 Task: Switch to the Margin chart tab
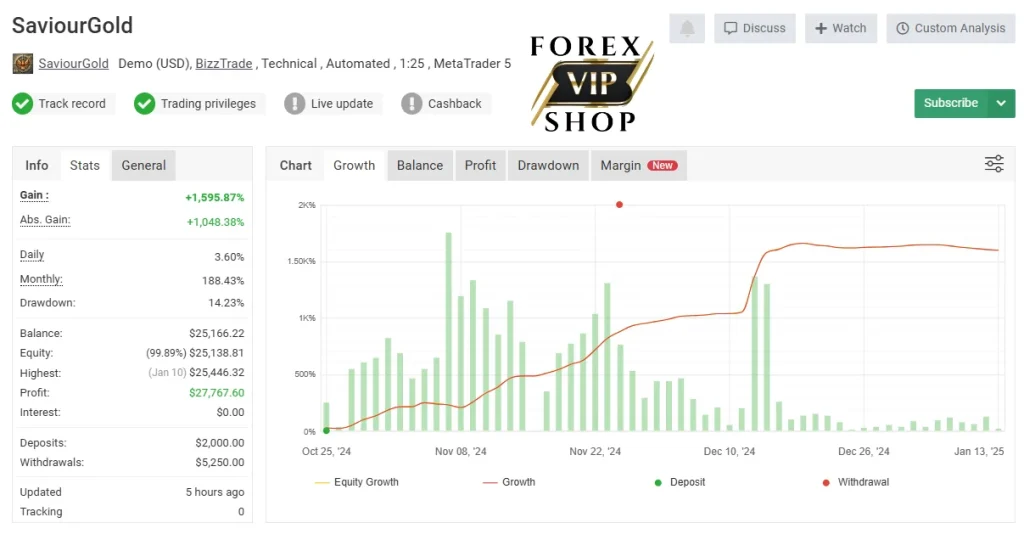639,165
